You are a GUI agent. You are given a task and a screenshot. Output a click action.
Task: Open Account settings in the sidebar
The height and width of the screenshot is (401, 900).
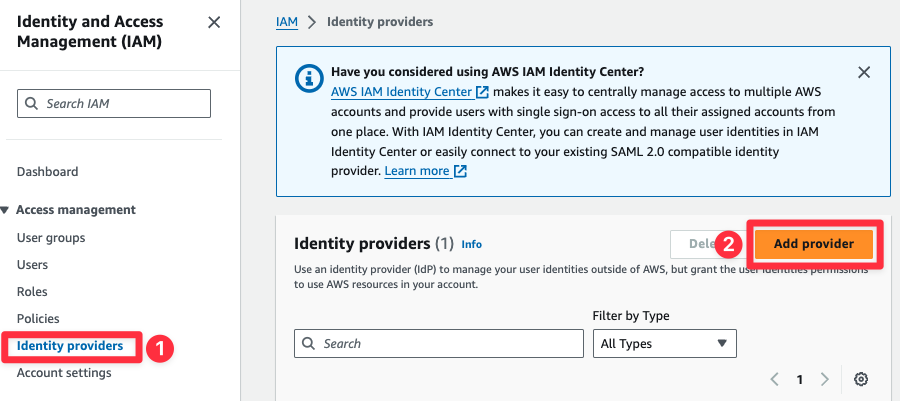point(64,373)
